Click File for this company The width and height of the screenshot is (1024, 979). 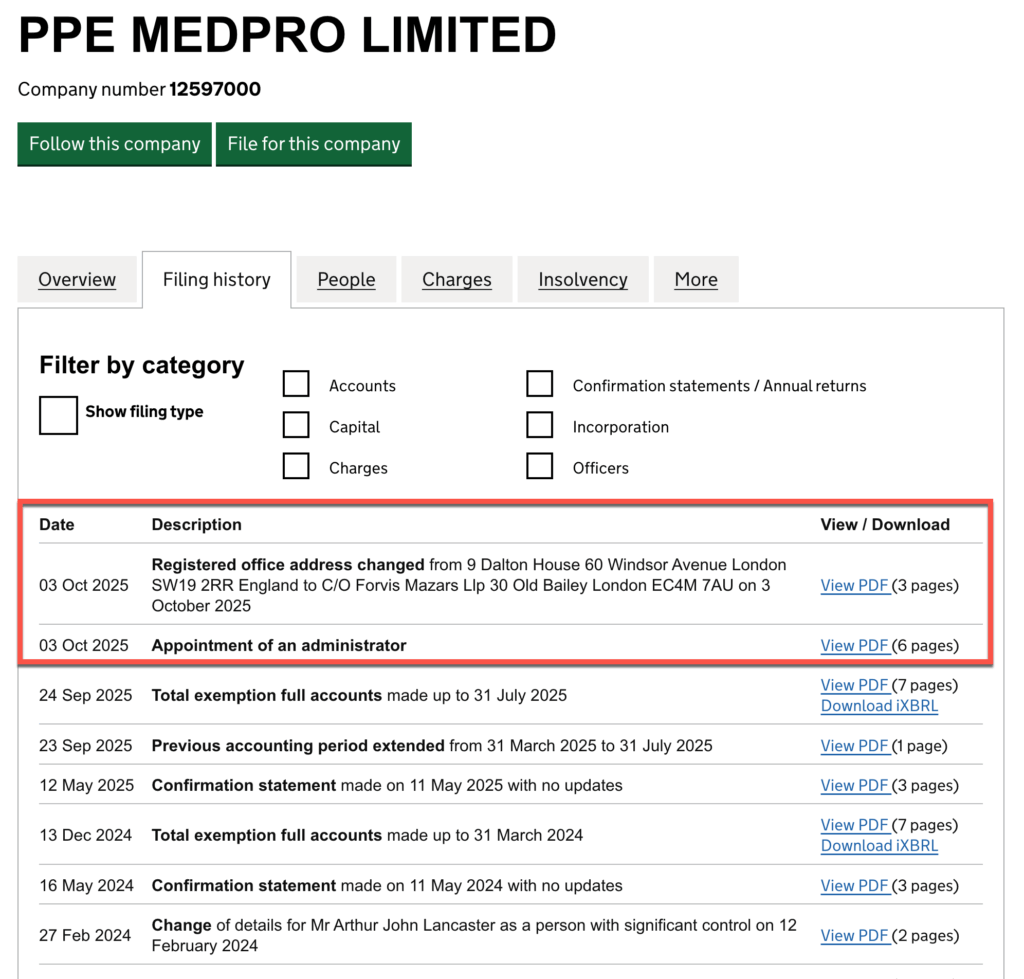pyautogui.click(x=314, y=144)
